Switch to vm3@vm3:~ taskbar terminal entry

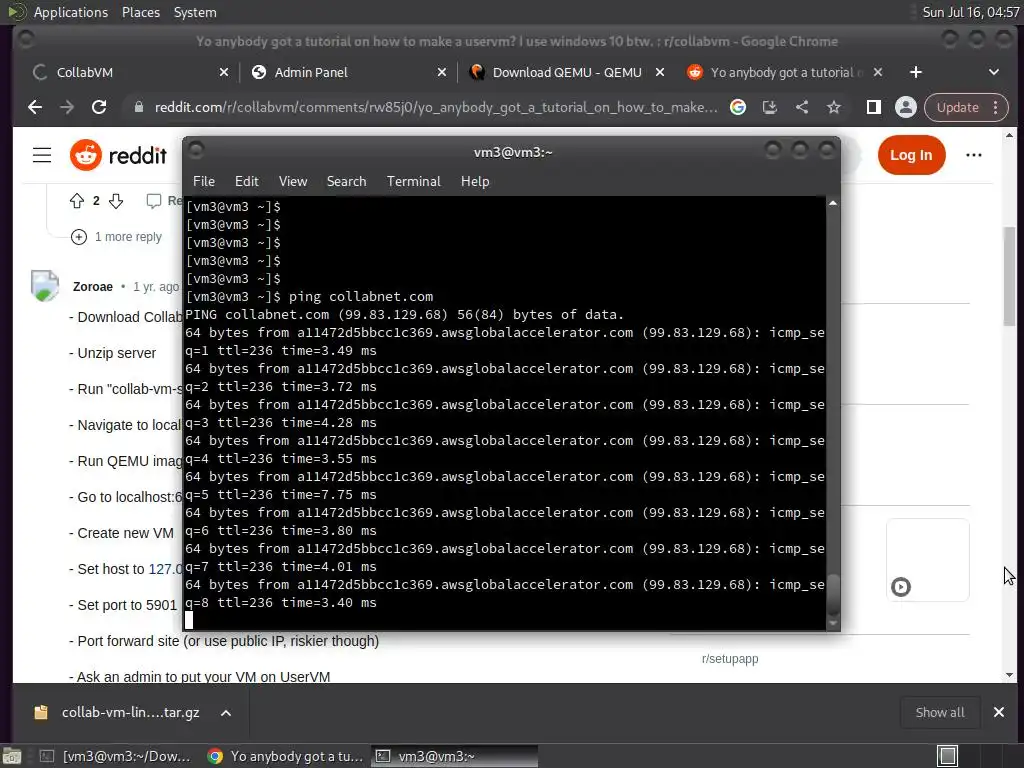455,756
